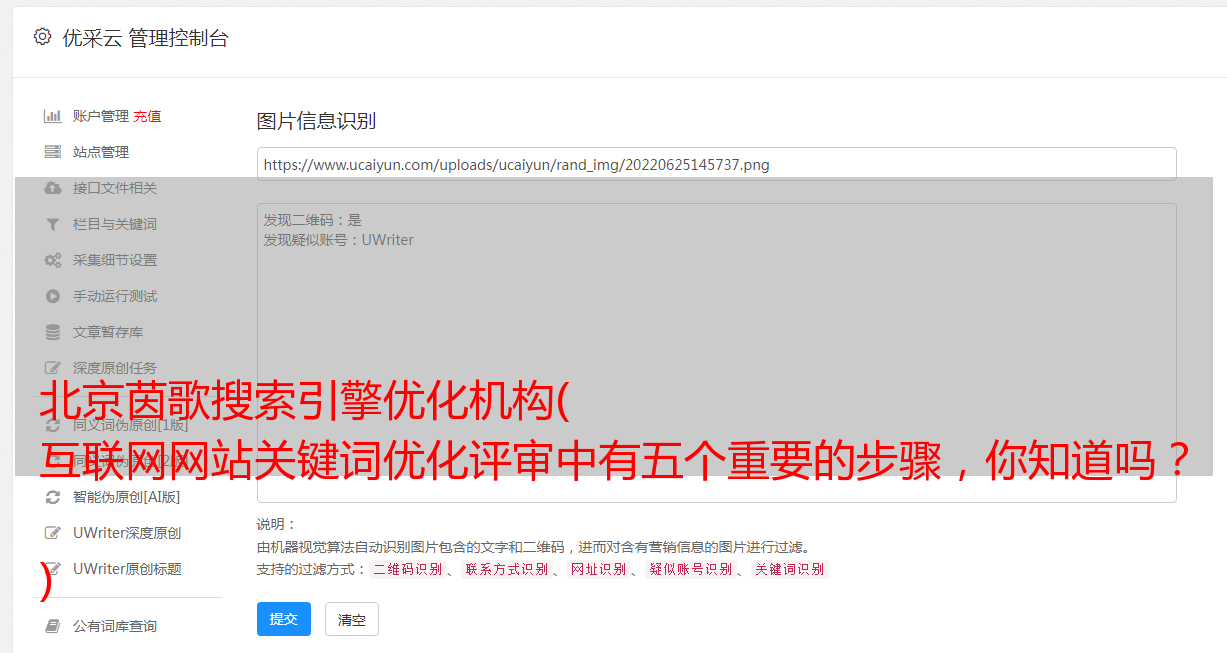
Task: Click the edit icon for UWriter深度原创
Action: [53, 533]
